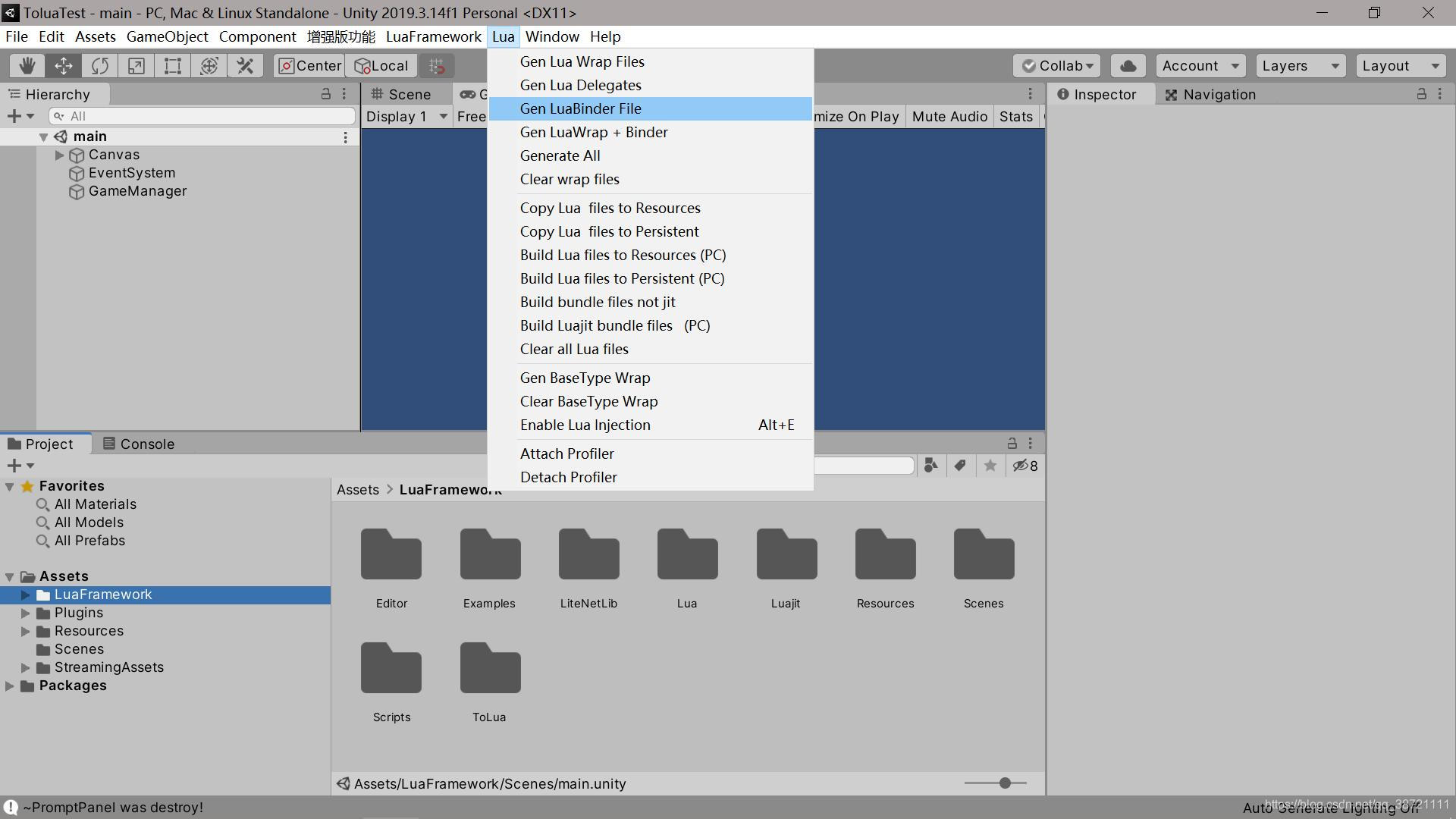
Task: Click the lock icon on the Inspector panel
Action: (x=1421, y=94)
